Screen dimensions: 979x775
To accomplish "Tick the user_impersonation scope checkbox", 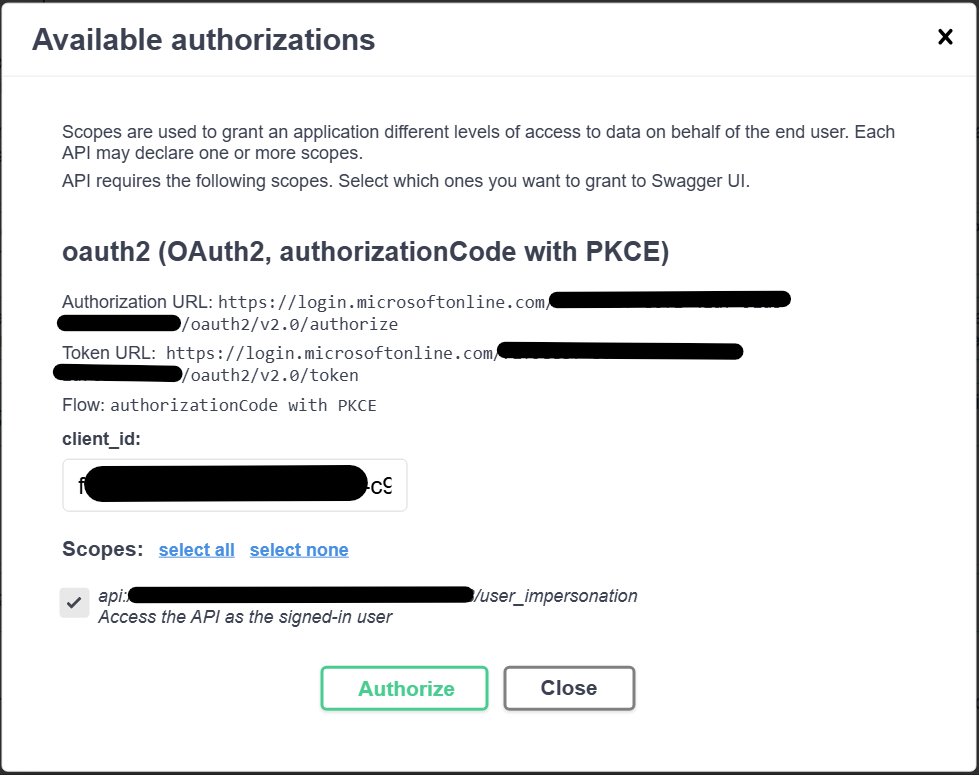I will [x=74, y=603].
